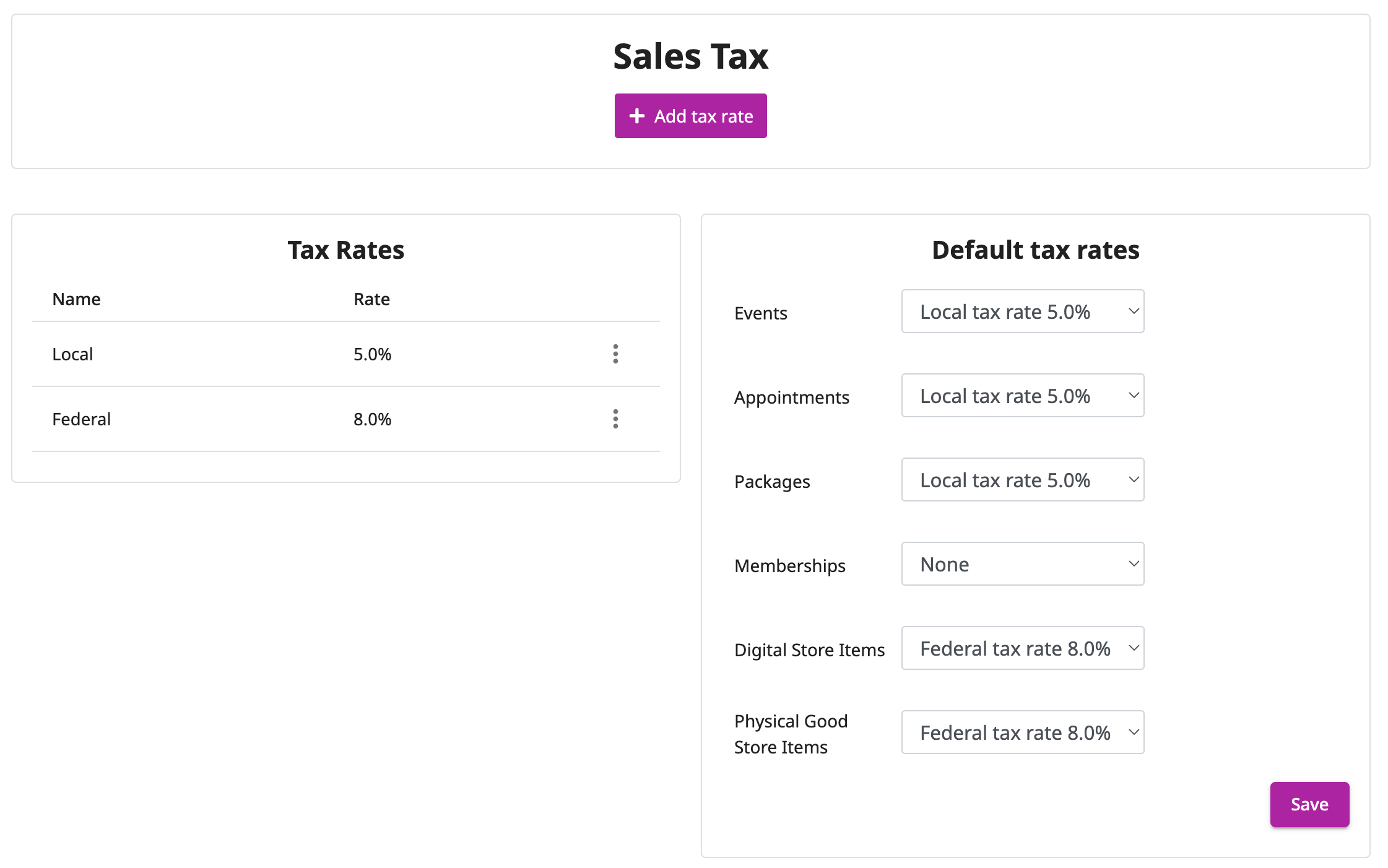
Task: Open the Memberships tax rate dropdown
Action: pyautogui.click(x=1023, y=564)
